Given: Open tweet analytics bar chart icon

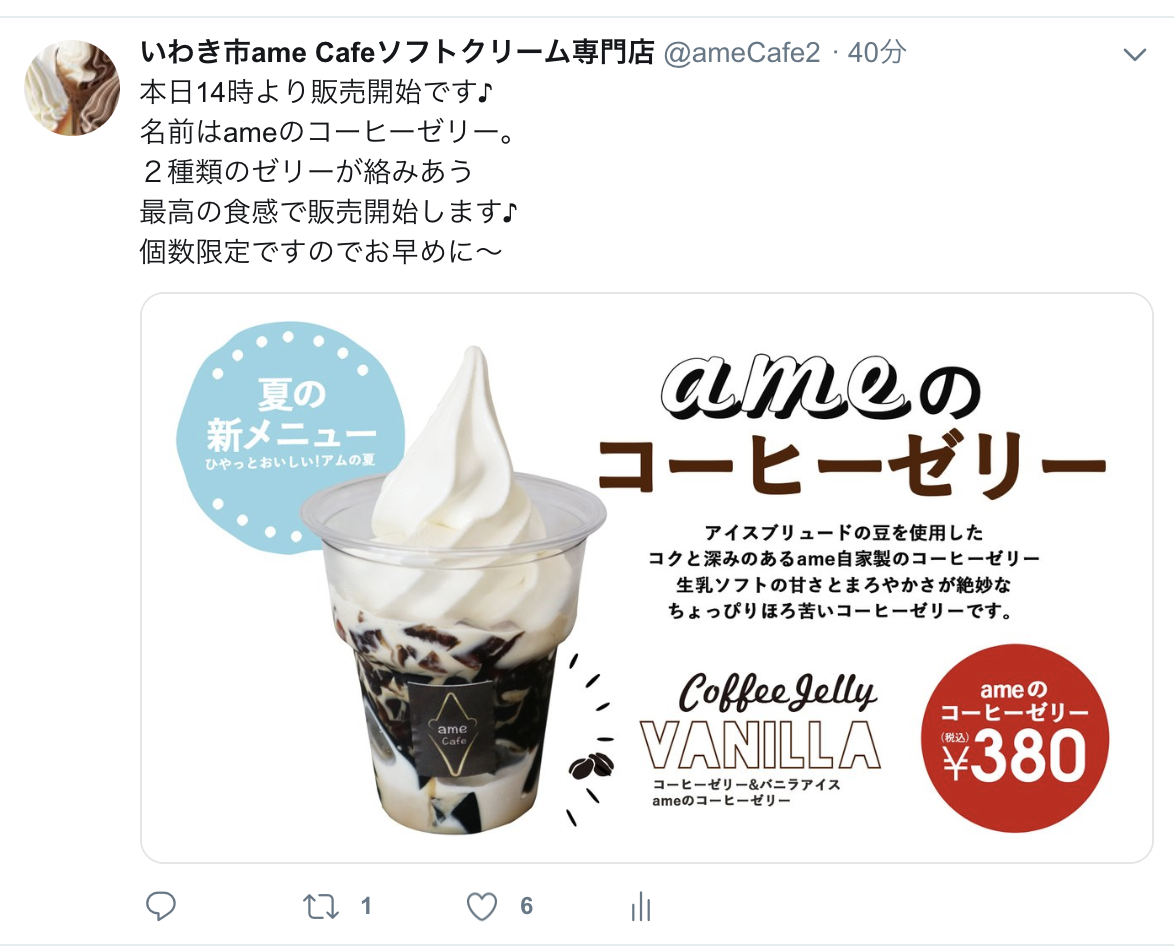Looking at the screenshot, I should [641, 906].
